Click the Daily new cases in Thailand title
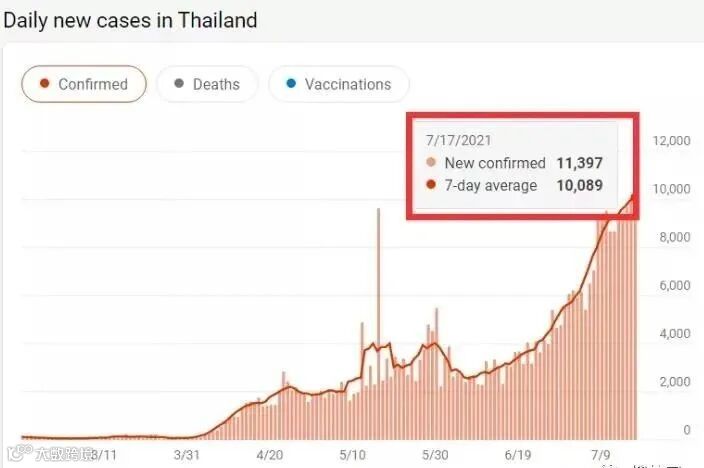The height and width of the screenshot is (468, 704). pos(130,21)
